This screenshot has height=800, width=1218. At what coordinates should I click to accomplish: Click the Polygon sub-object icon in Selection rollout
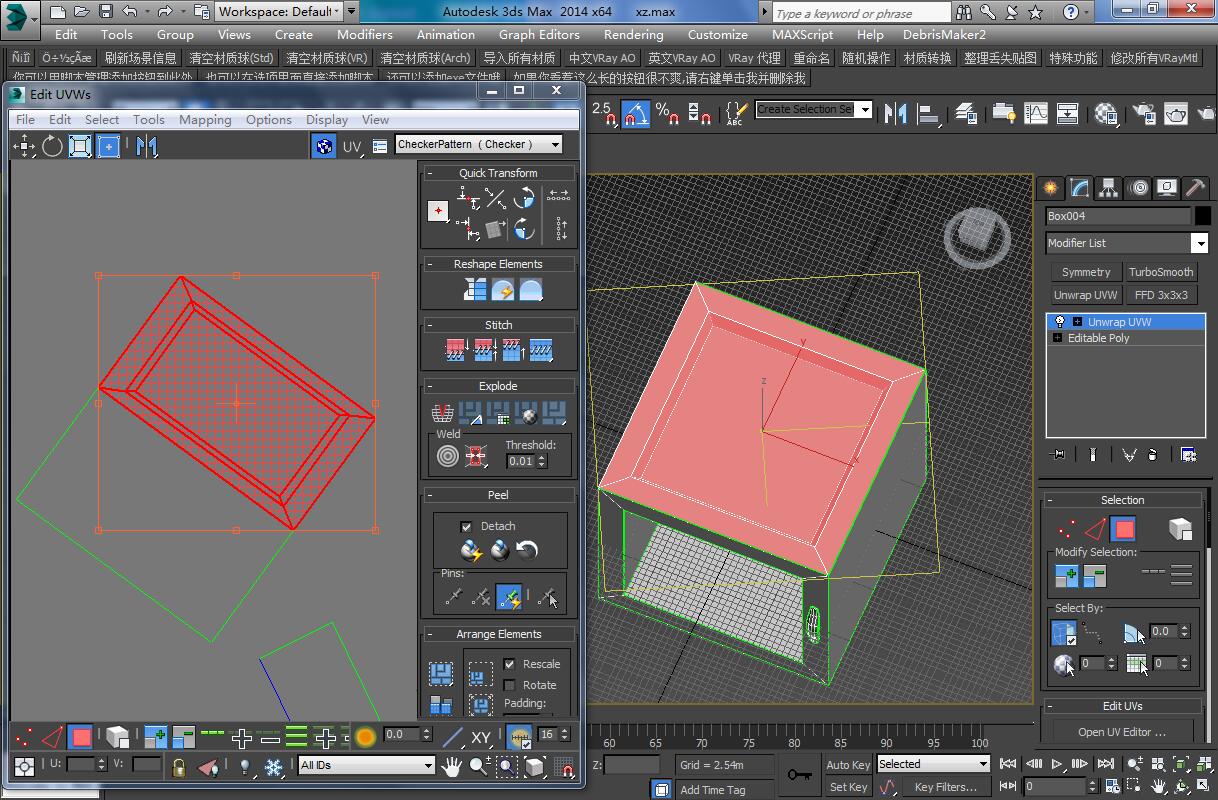(1124, 528)
